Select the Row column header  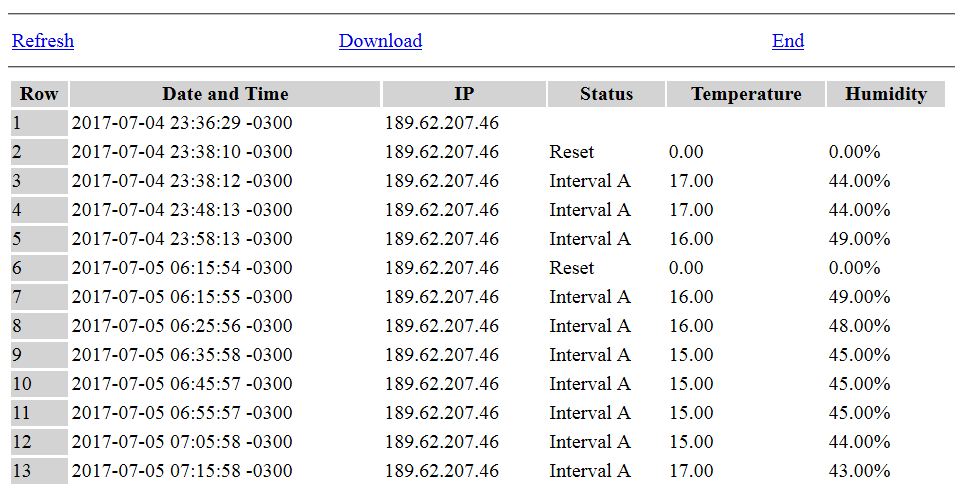click(39, 94)
